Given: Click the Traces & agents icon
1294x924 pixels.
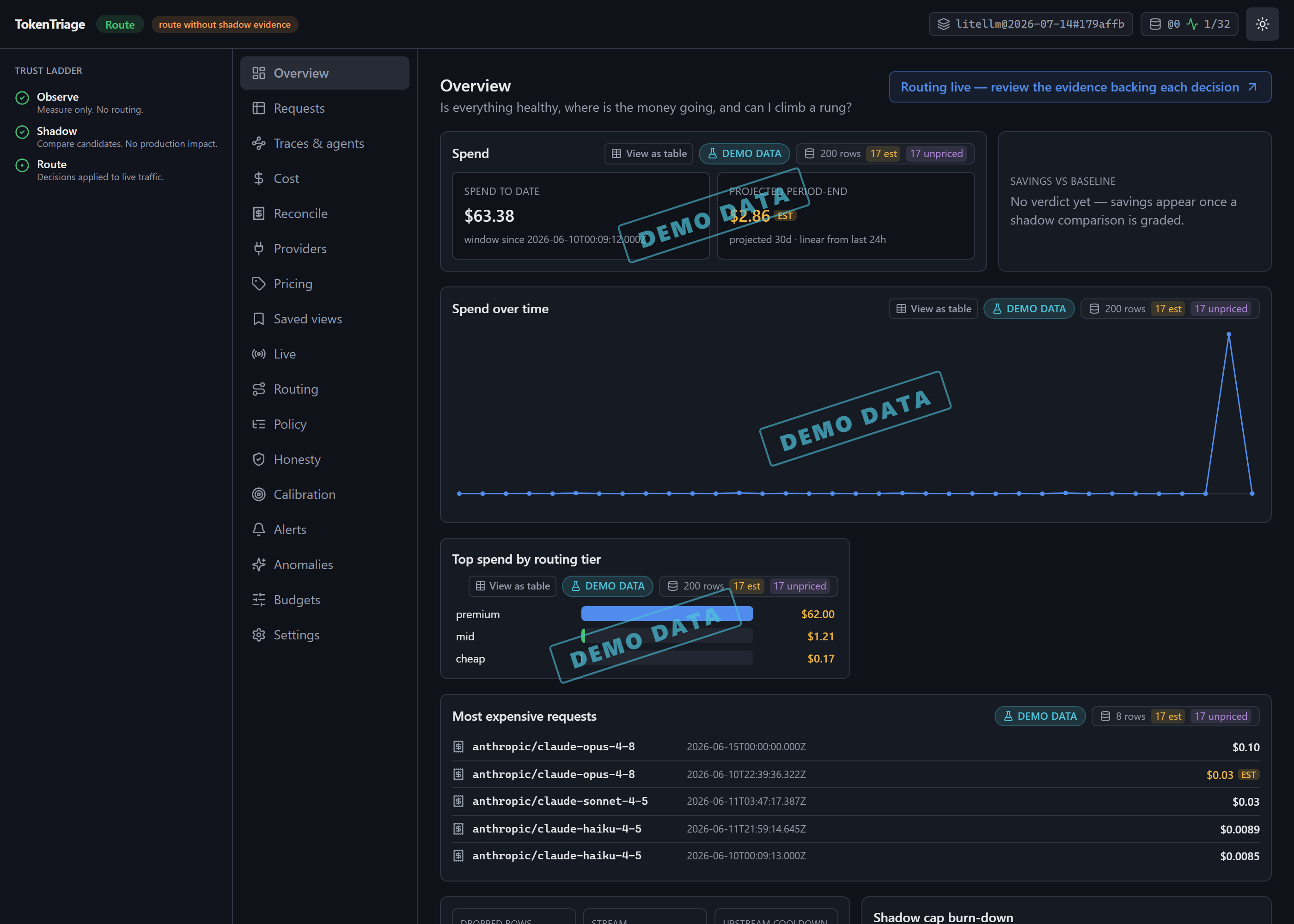Looking at the screenshot, I should [258, 143].
